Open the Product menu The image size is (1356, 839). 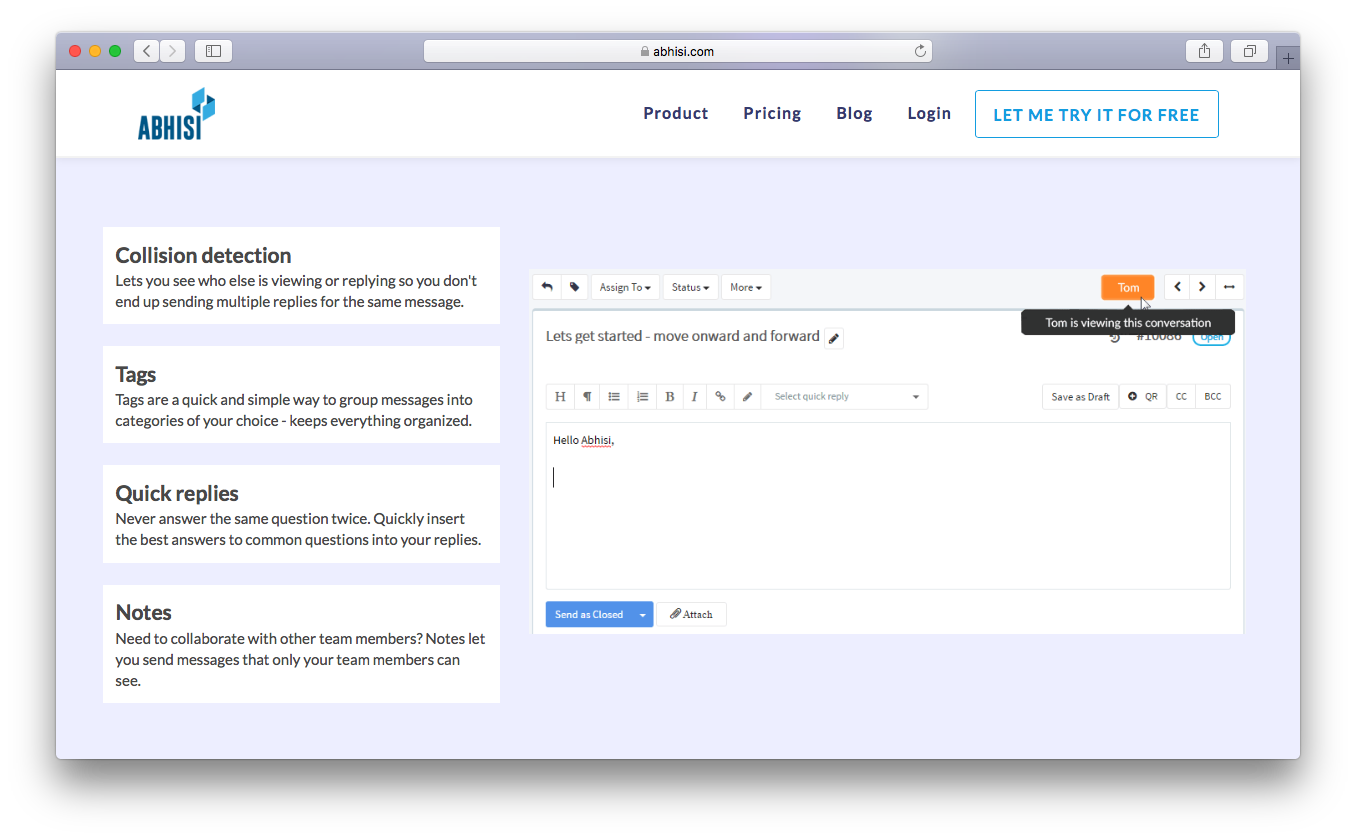click(676, 114)
